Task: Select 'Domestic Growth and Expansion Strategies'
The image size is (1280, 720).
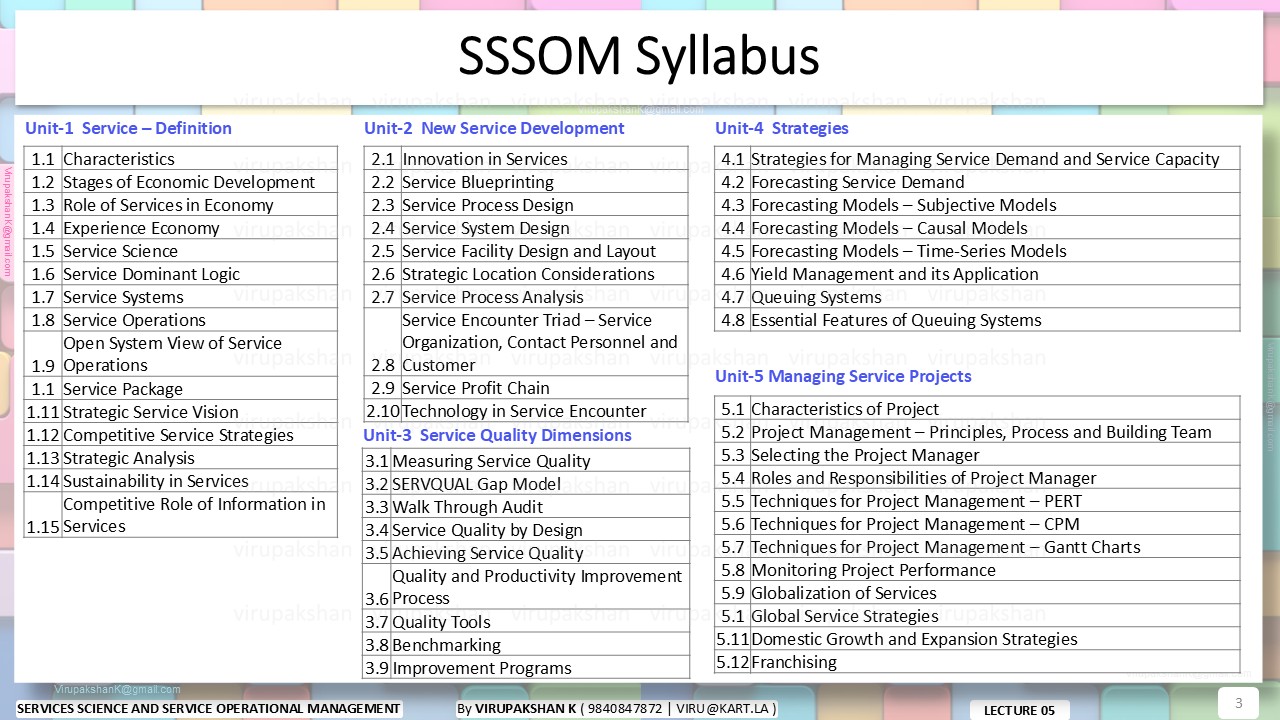Action: 995,638
